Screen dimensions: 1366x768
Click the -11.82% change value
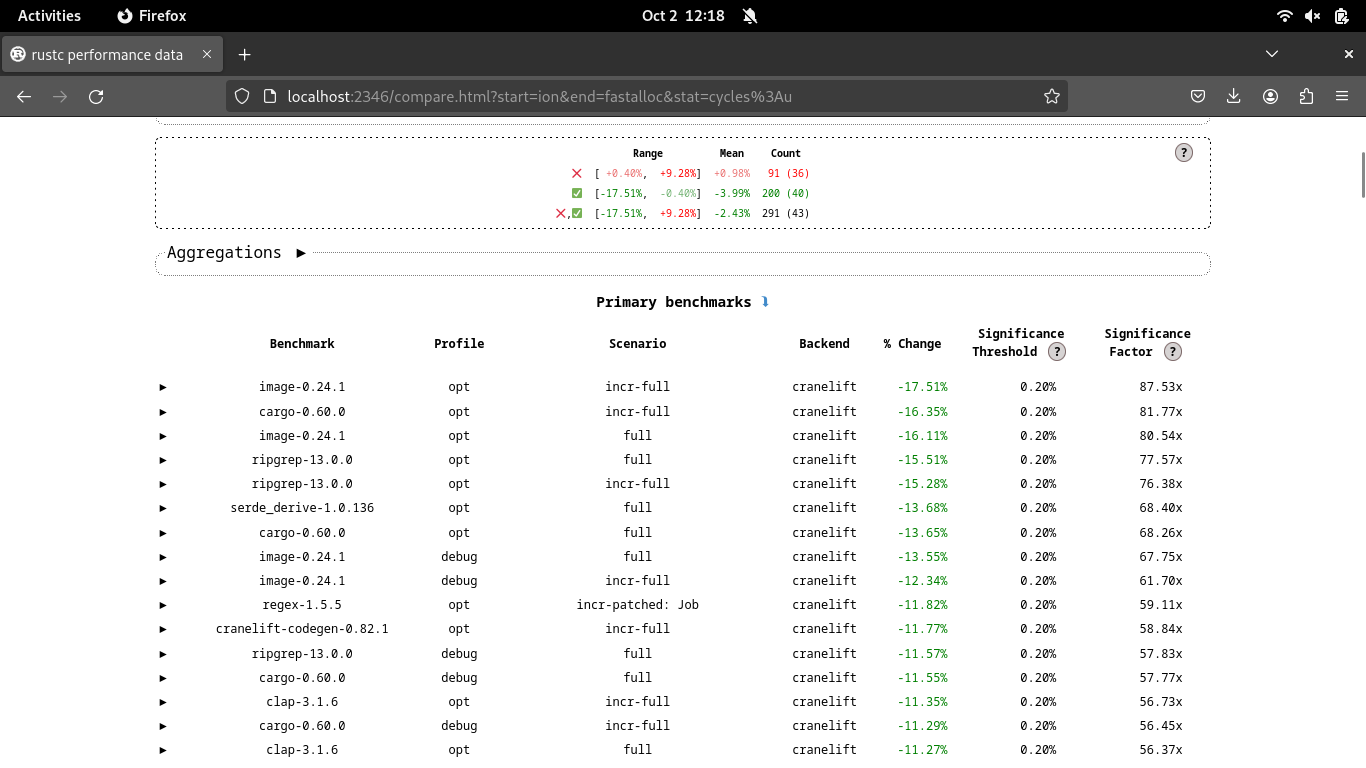[x=922, y=605]
